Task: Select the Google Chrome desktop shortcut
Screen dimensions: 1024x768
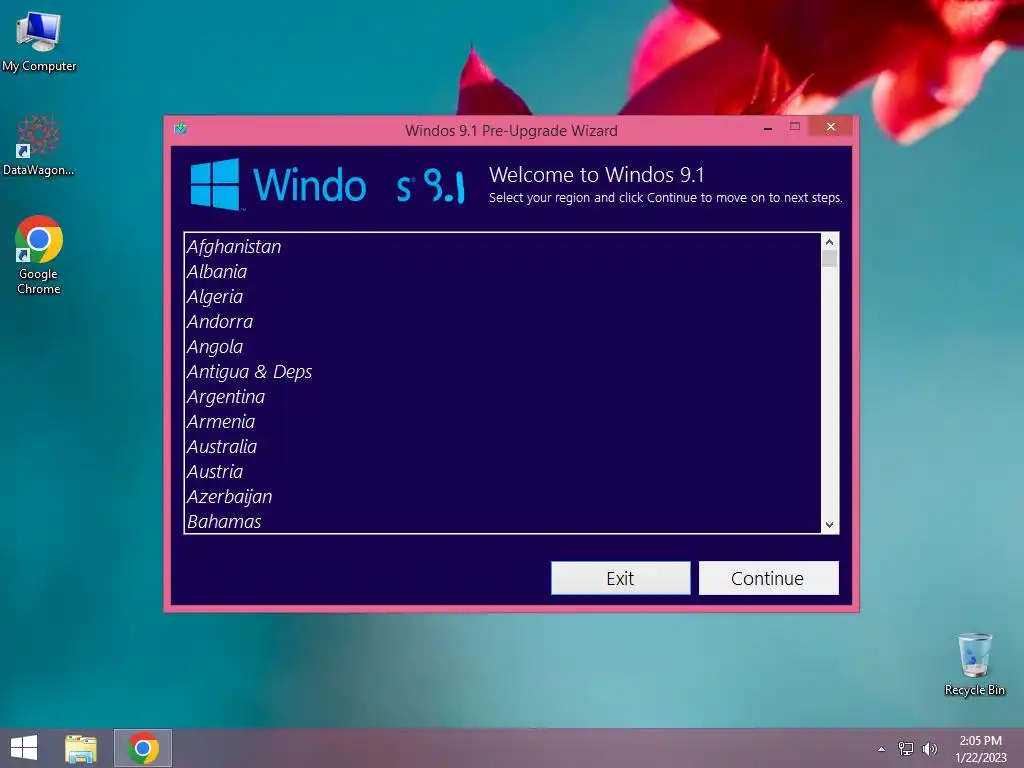Action: (x=39, y=255)
